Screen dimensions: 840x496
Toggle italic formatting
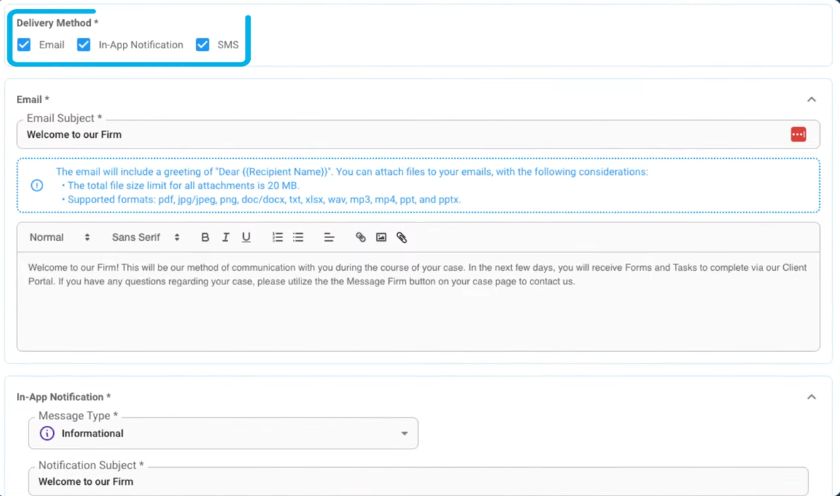226,237
